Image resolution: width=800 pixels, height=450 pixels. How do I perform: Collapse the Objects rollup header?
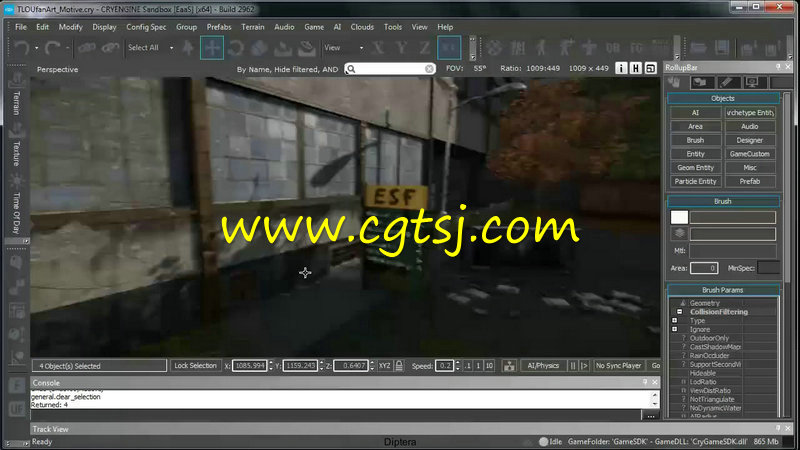(x=723, y=98)
